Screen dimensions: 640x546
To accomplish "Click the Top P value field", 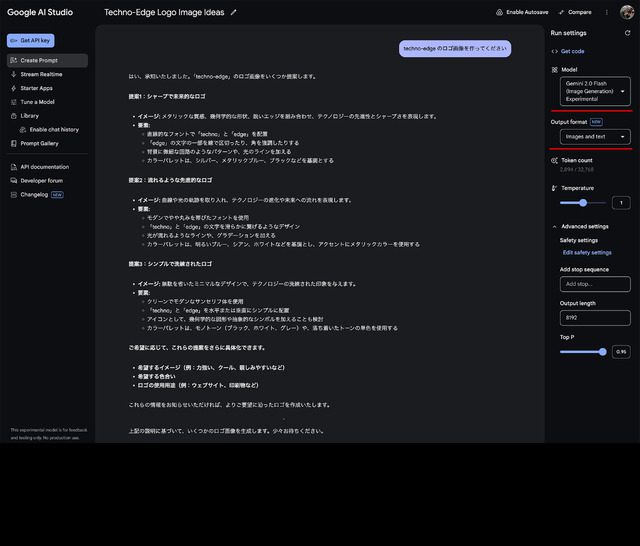I will click(621, 352).
